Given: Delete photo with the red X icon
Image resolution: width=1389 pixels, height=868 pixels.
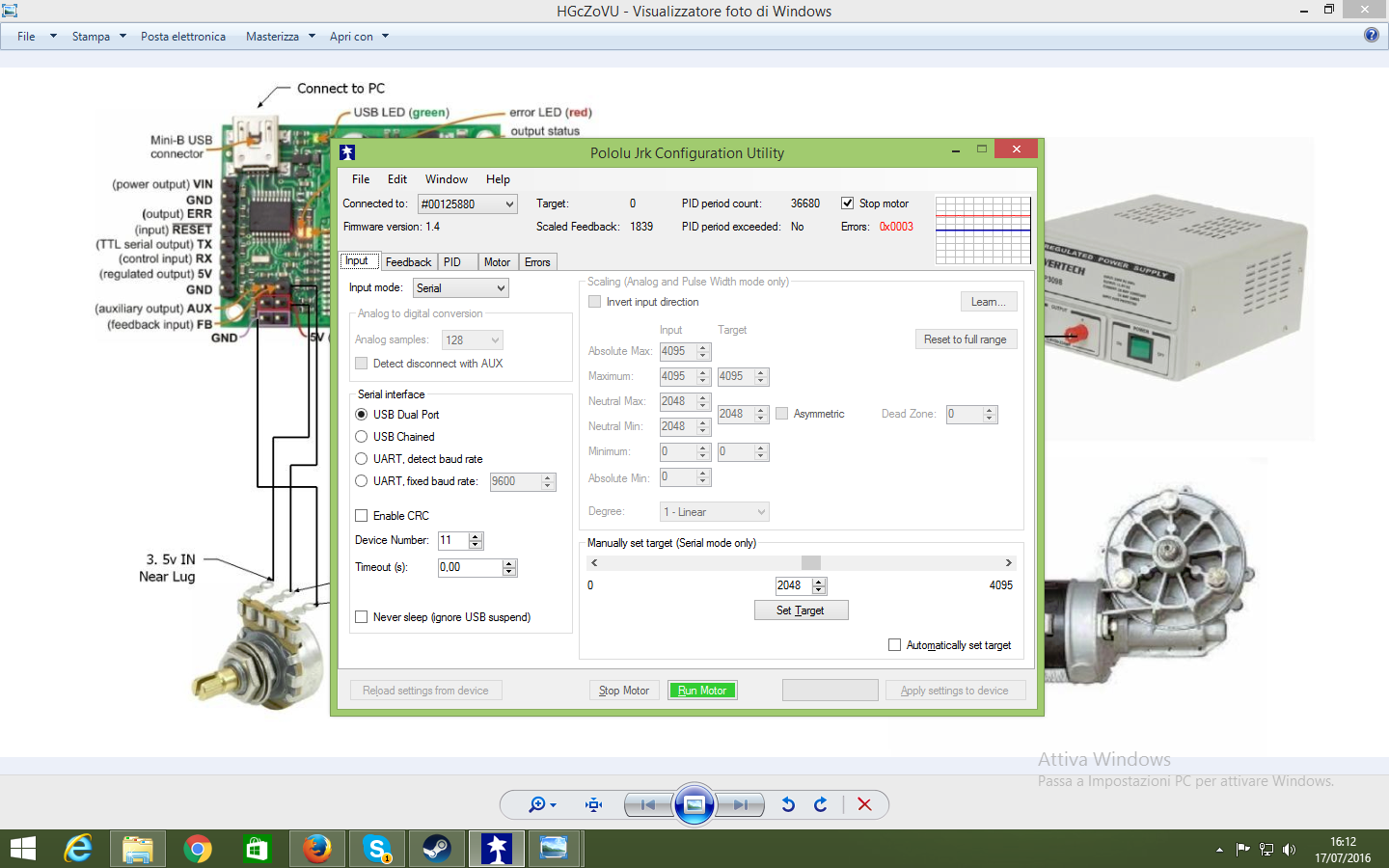Looking at the screenshot, I should [x=864, y=804].
